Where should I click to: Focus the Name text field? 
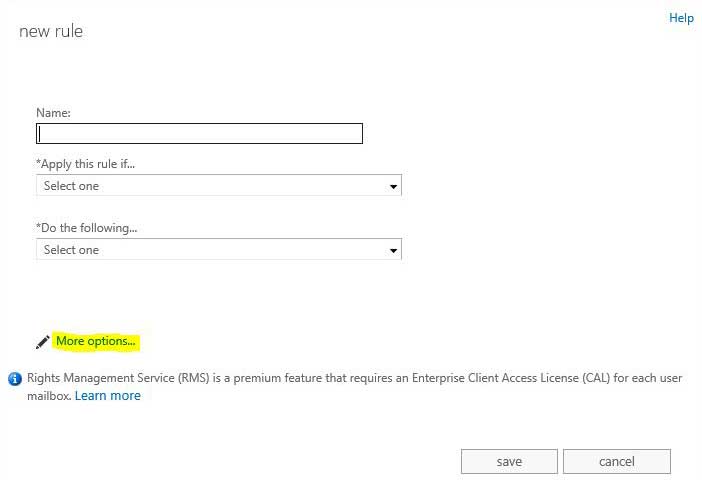(x=199, y=133)
